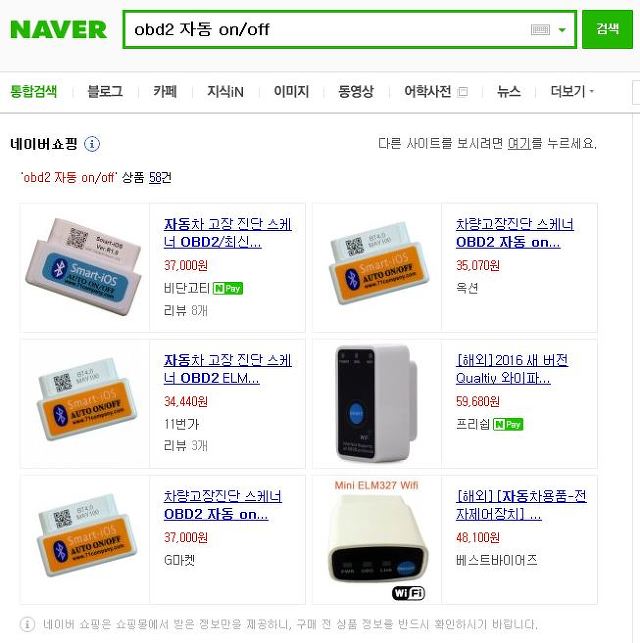The width and height of the screenshot is (640, 643).
Task: Open the blue Smart-iOS OBD2 product thumbnail
Action: click(84, 267)
